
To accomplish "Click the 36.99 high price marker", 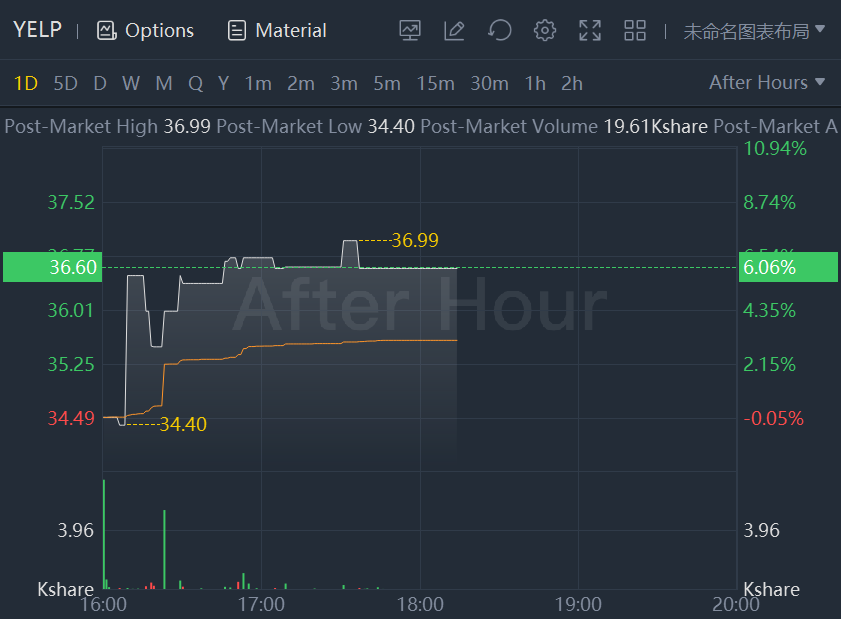I will (415, 240).
